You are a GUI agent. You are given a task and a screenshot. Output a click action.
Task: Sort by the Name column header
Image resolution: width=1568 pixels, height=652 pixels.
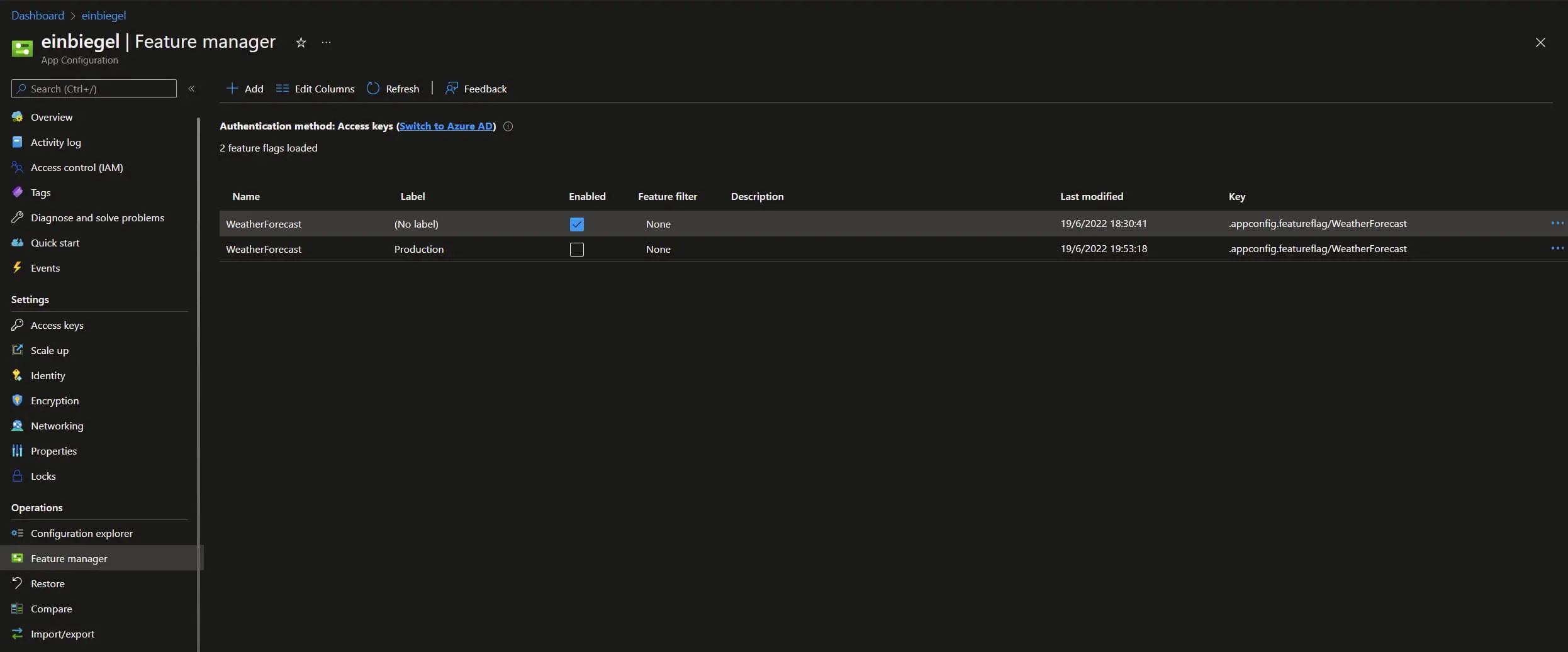tap(246, 196)
